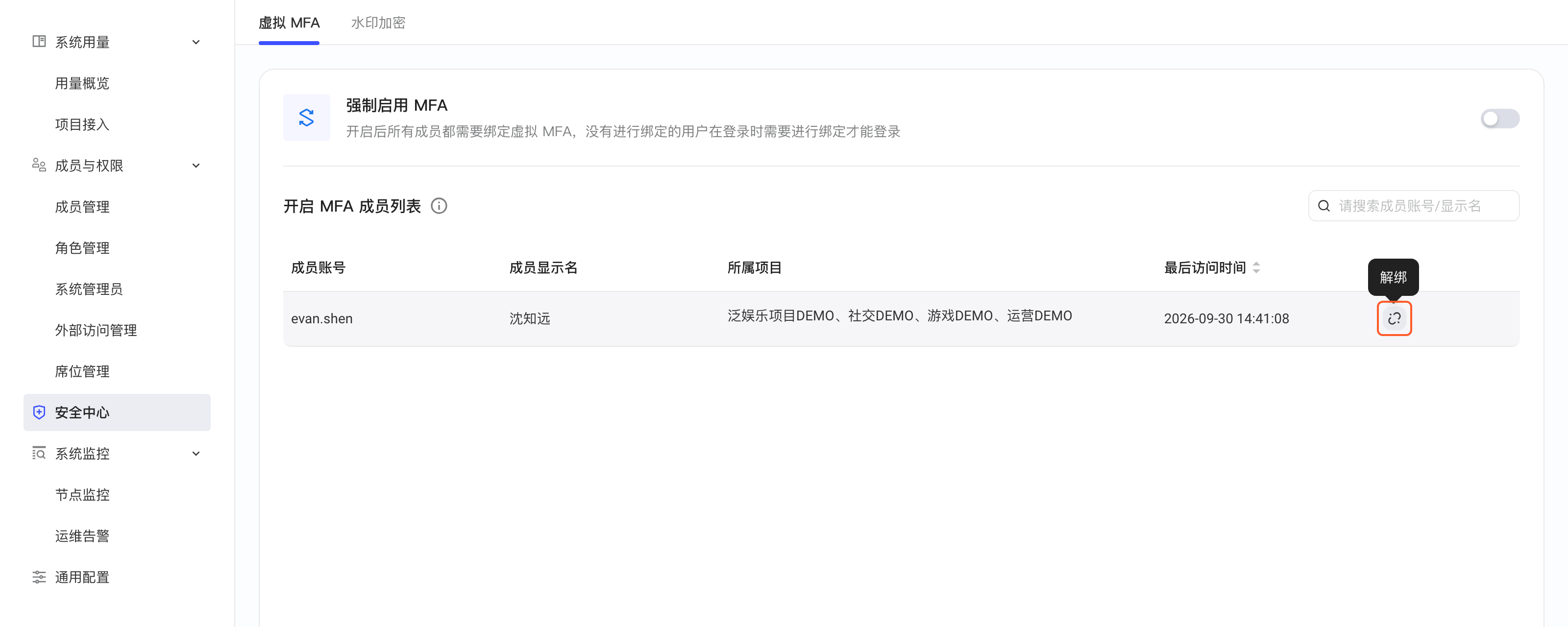Viewport: 1568px width, 627px height.
Task: Collapse the 系统用量 section chevron
Action: pyautogui.click(x=196, y=42)
